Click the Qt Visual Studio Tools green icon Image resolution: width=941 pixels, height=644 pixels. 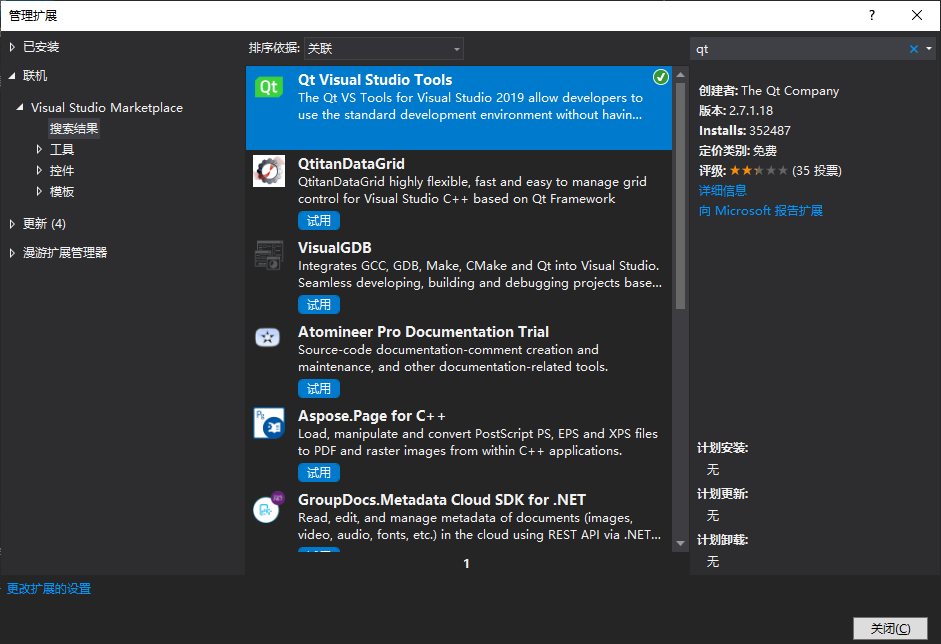click(x=268, y=88)
